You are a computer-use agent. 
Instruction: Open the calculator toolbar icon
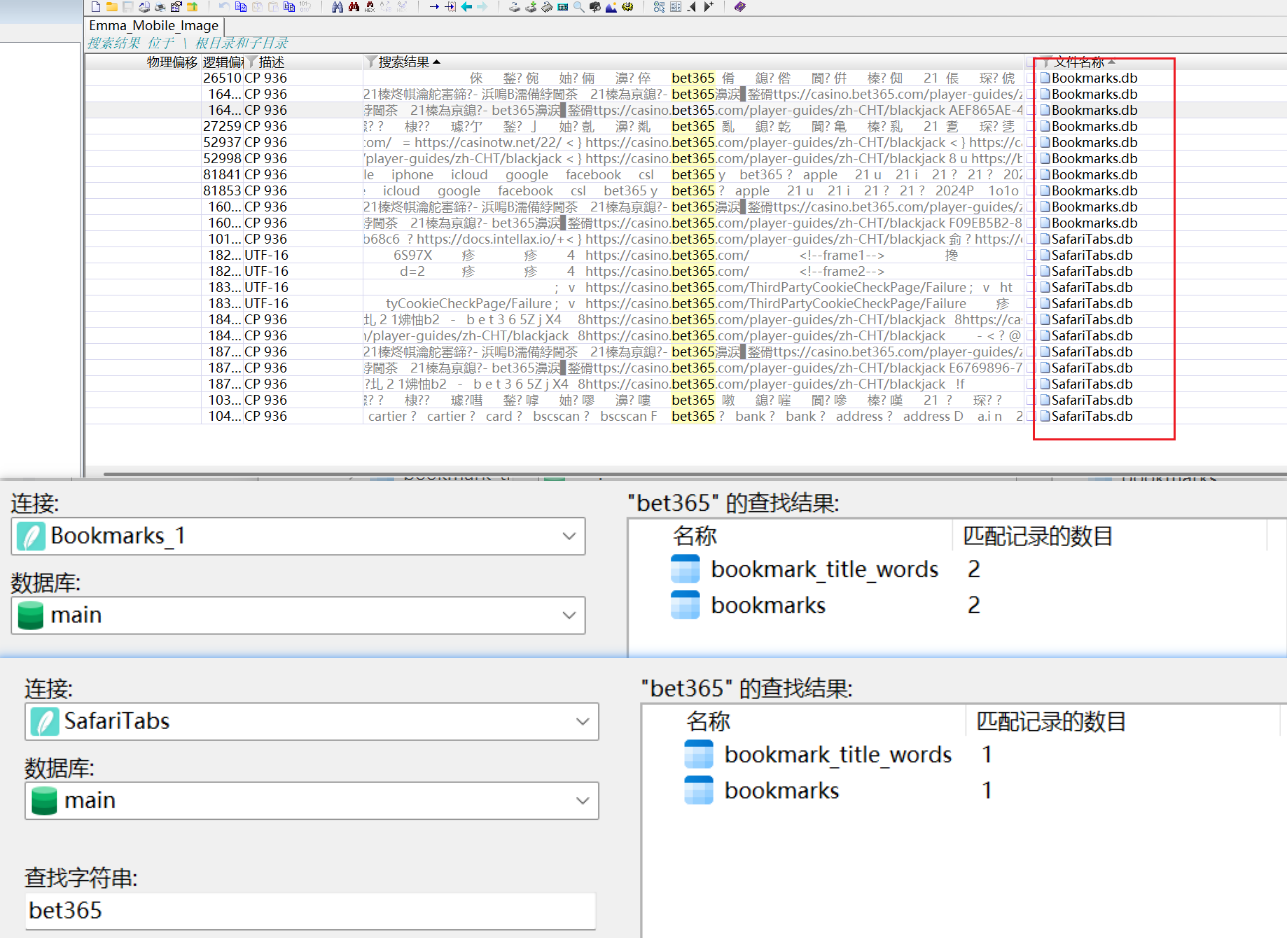click(x=563, y=8)
